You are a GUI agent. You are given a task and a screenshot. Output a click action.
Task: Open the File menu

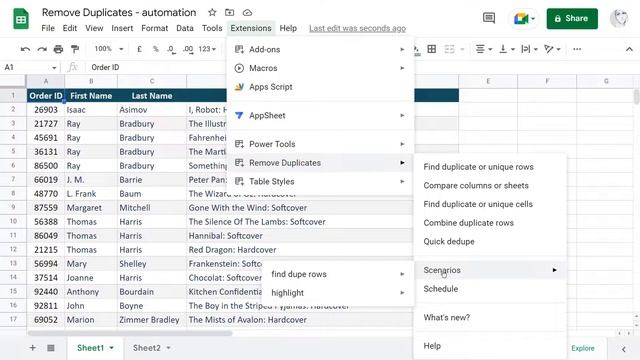click(x=48, y=28)
